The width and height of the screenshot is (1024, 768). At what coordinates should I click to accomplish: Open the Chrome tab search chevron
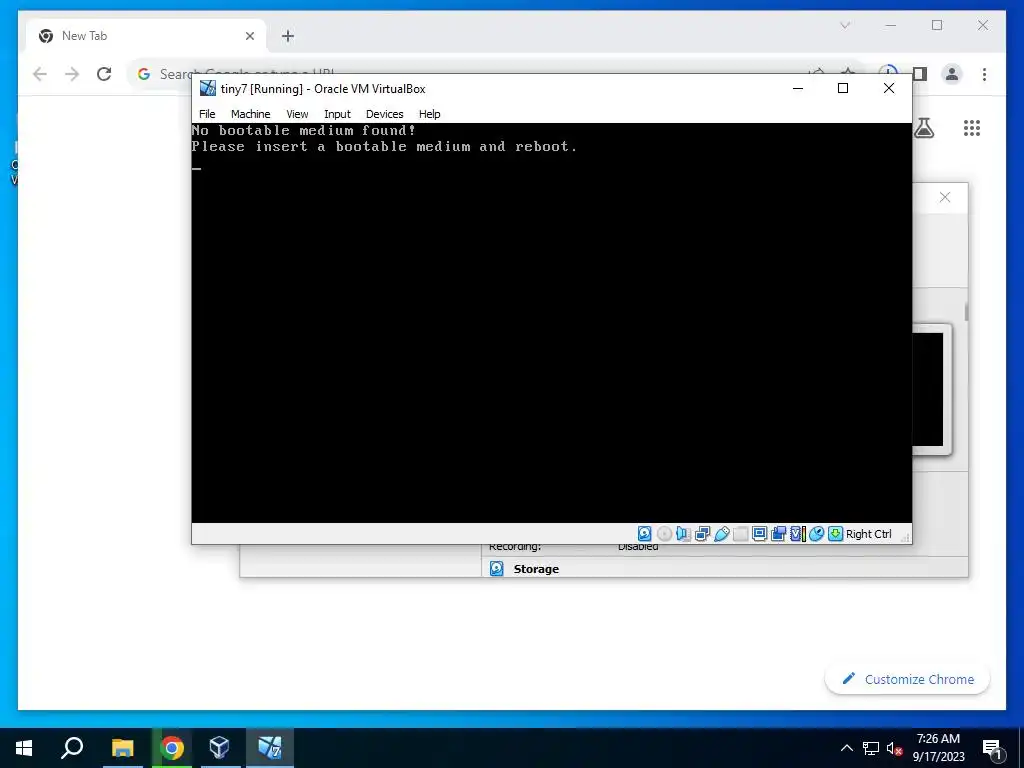click(845, 25)
